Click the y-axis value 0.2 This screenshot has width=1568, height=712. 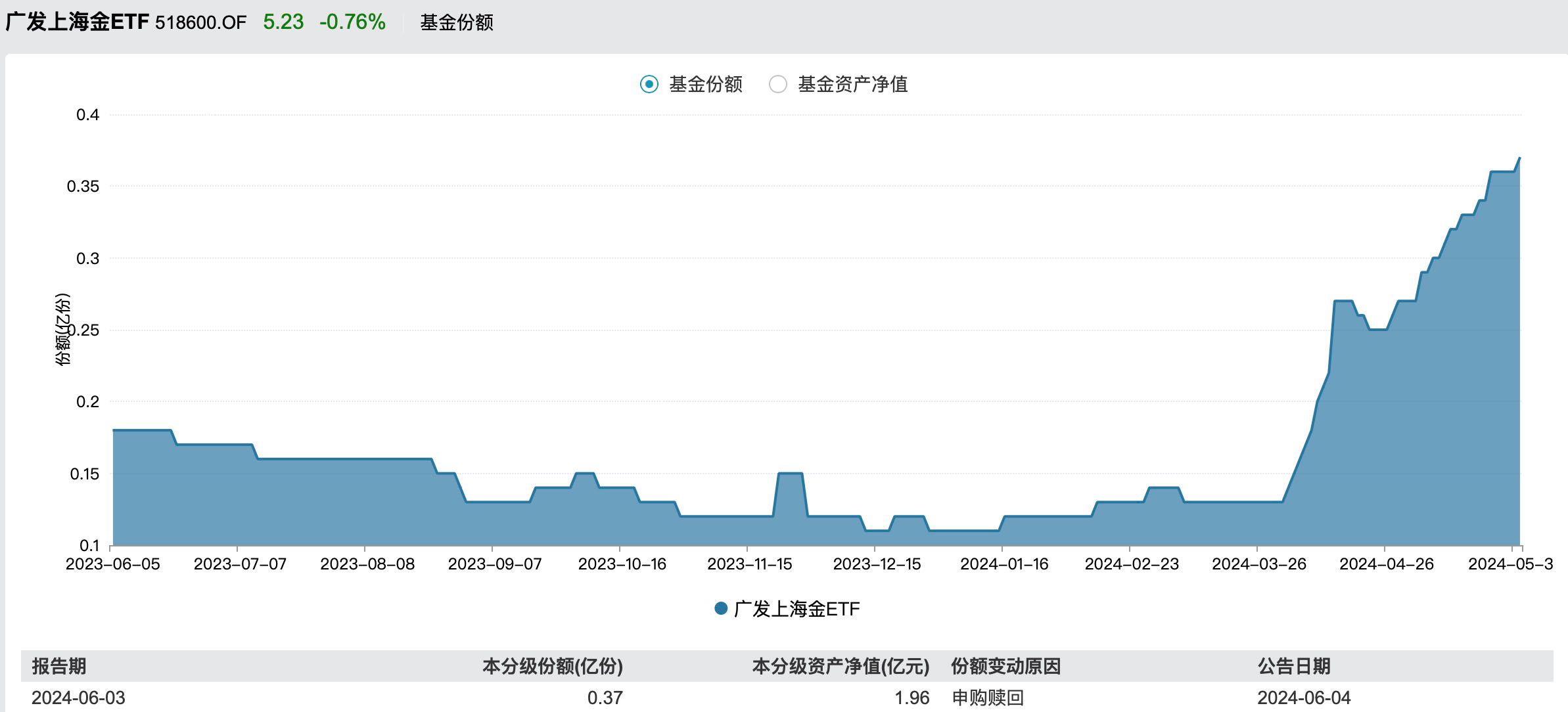click(88, 401)
